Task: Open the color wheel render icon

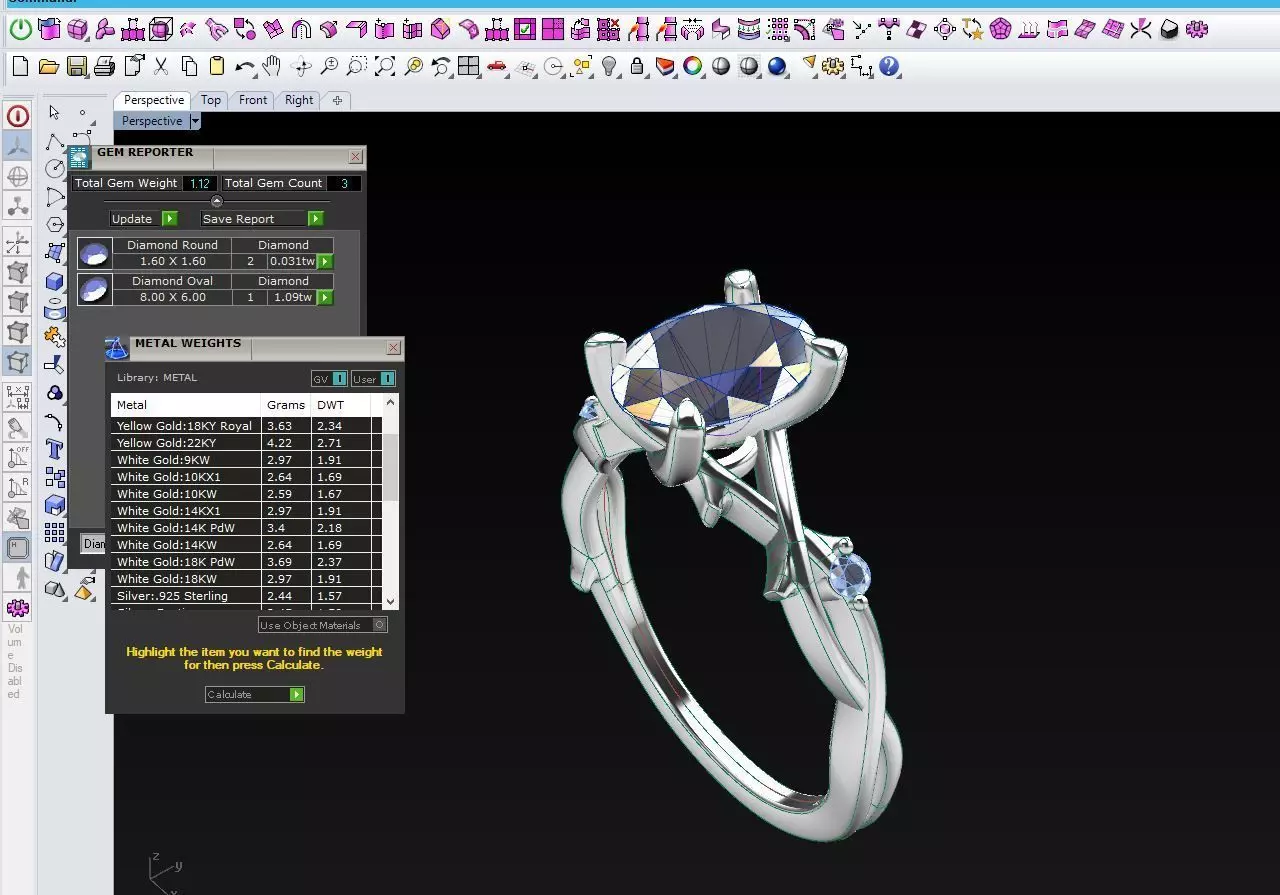Action: (x=692, y=67)
